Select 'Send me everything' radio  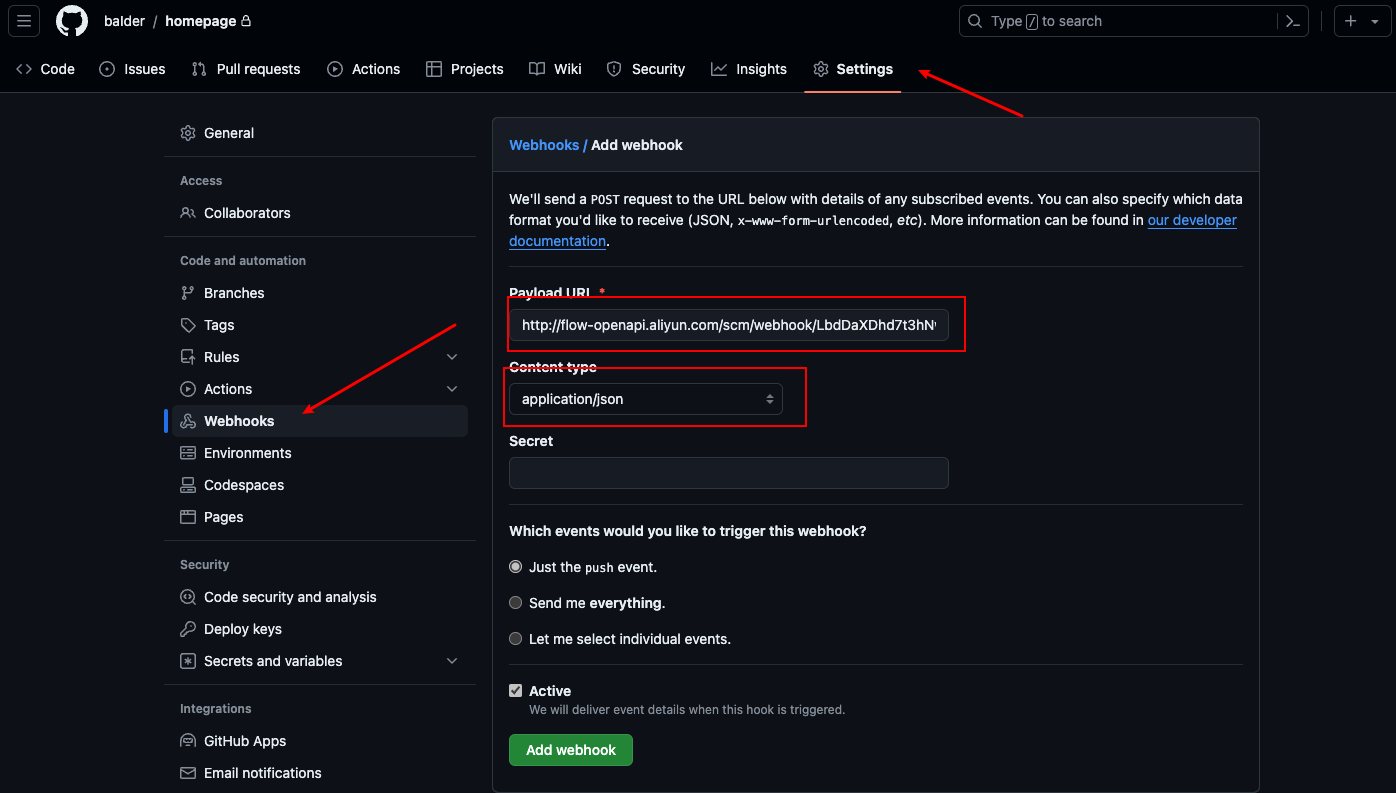pyautogui.click(x=516, y=603)
